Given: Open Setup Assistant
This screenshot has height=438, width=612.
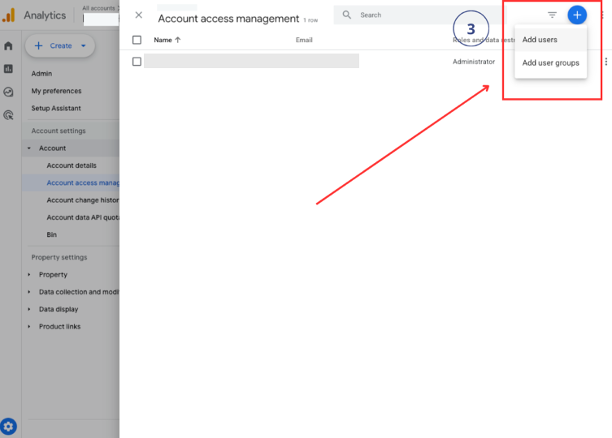Looking at the screenshot, I should (x=56, y=108).
